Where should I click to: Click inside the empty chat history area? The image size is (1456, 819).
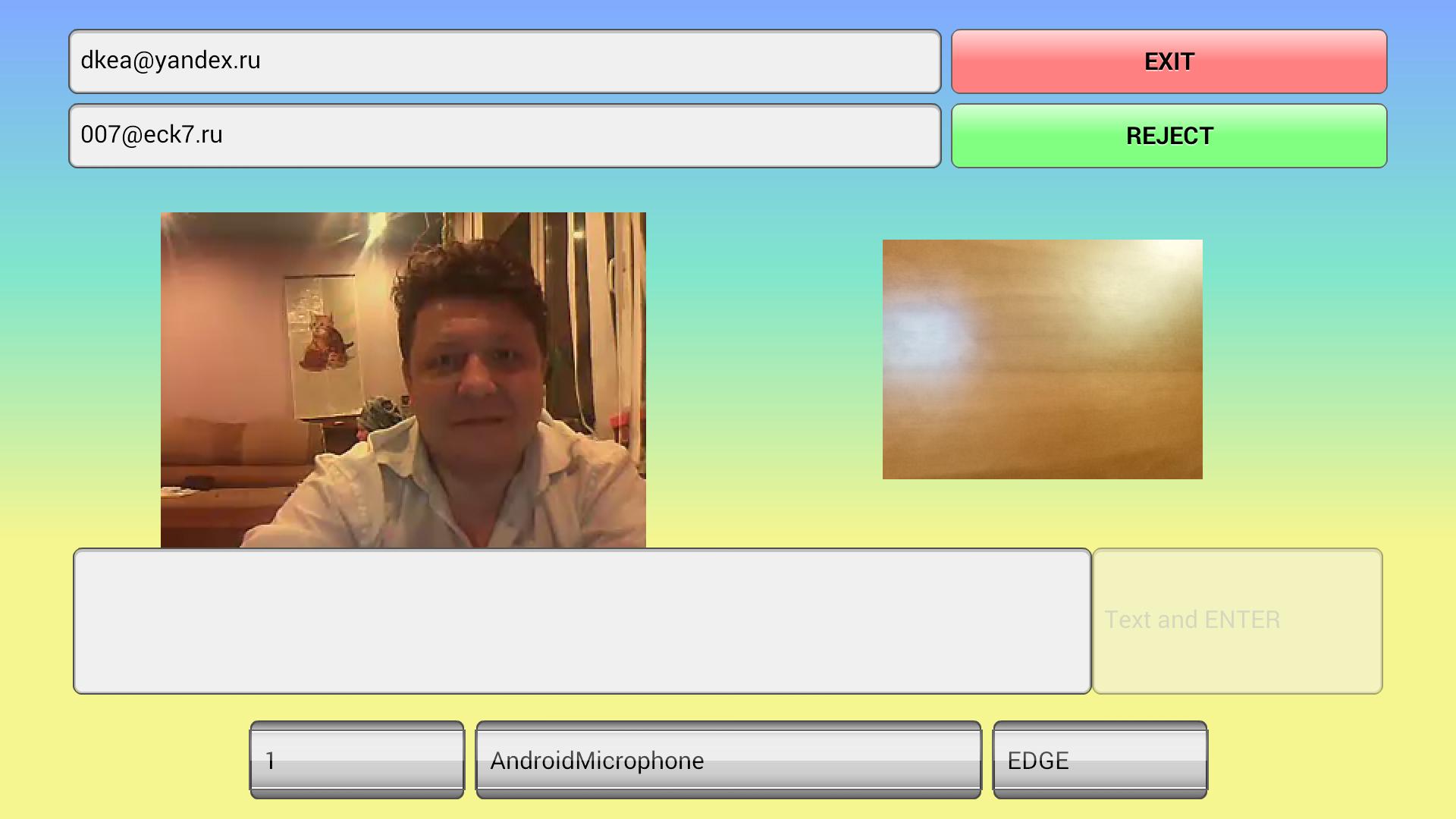tap(581, 620)
